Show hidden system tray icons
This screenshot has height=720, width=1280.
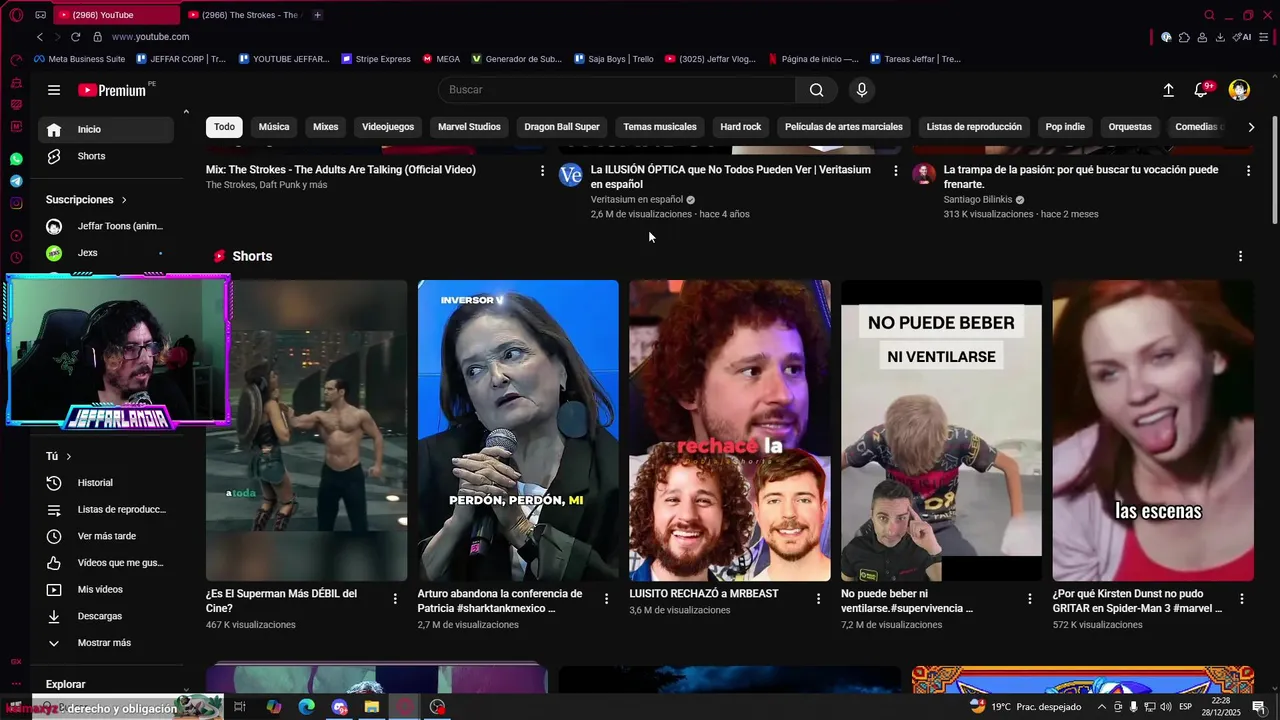point(1101,707)
